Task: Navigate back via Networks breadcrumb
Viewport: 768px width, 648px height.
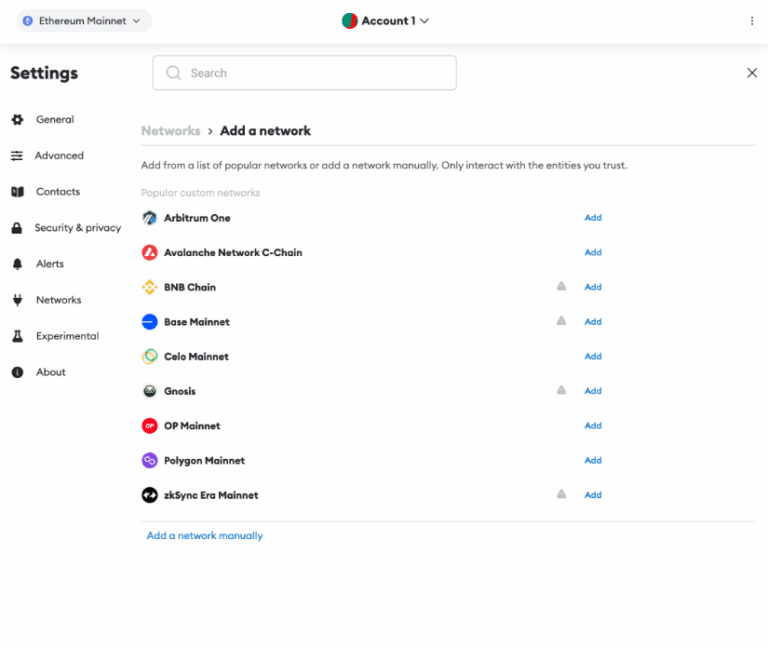Action: [x=170, y=131]
